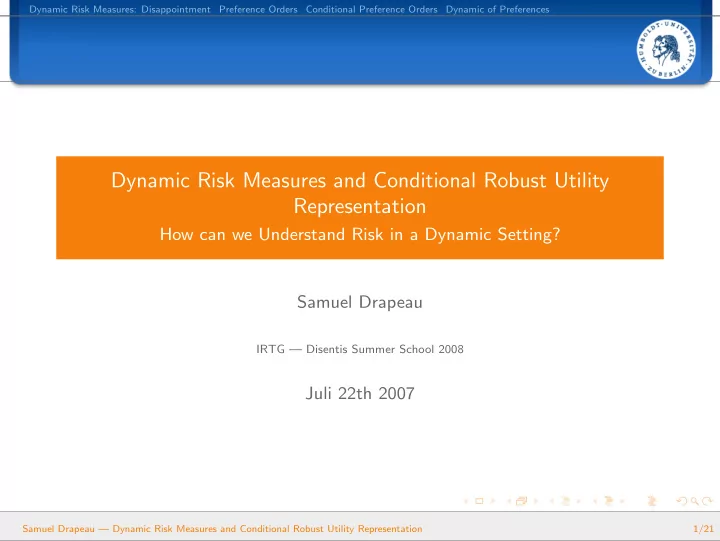
Task: Open 'Dynamic Risk Measures: Disappointment' section
Action: (120, 9)
